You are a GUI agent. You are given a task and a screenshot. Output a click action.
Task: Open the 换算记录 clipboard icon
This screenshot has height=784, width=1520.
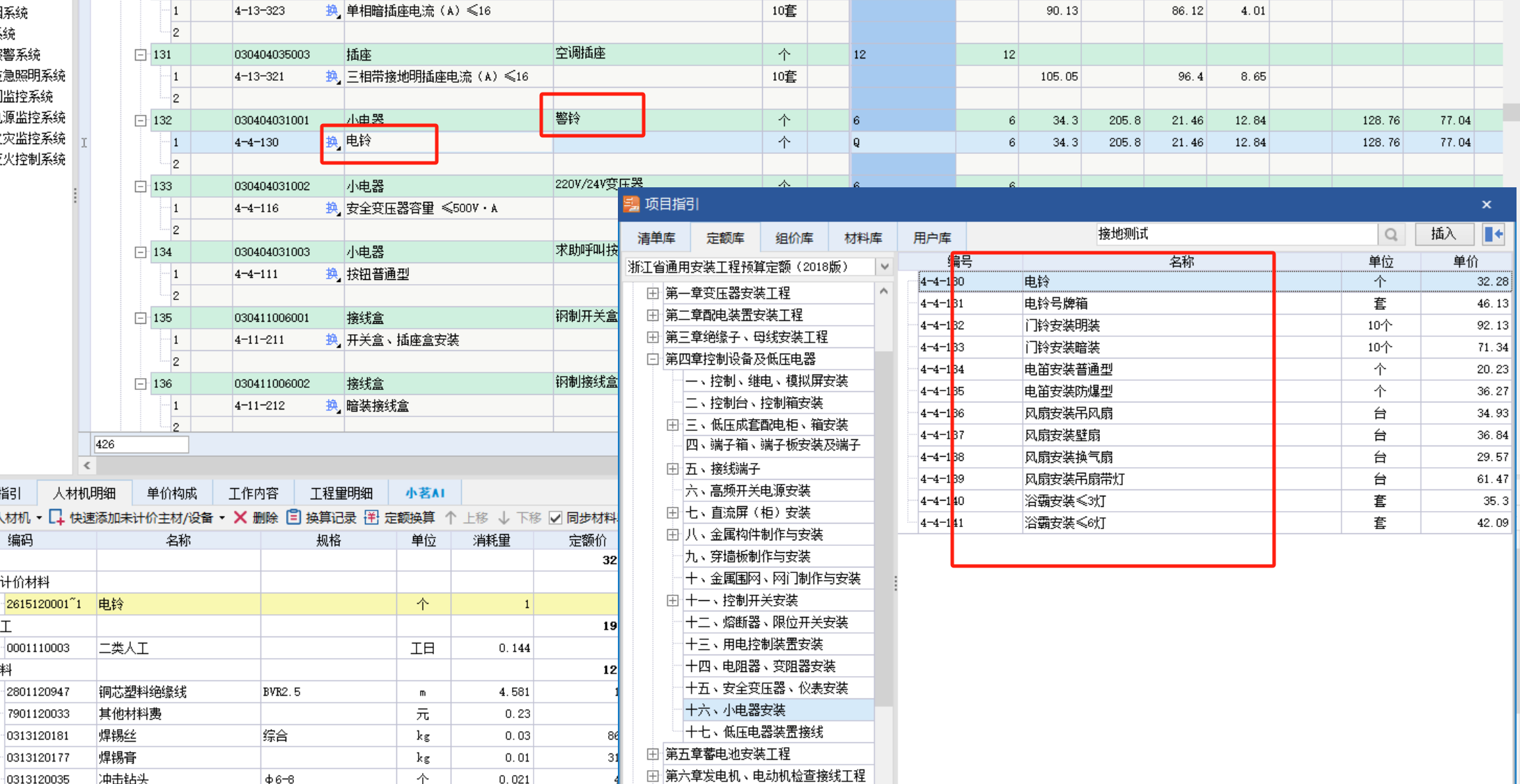pos(293,517)
